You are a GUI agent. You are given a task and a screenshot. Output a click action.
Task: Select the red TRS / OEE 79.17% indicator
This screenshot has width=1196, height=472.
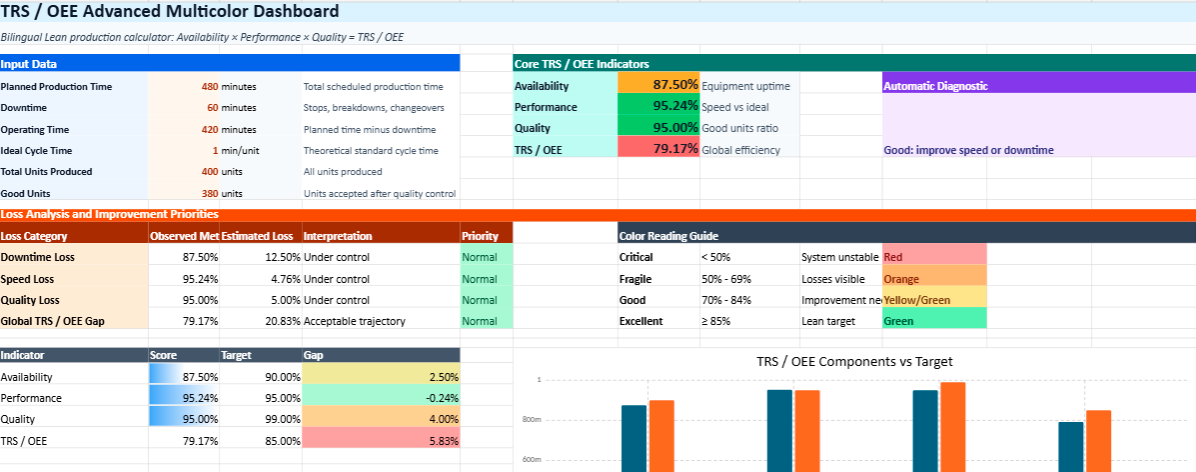[x=658, y=149]
